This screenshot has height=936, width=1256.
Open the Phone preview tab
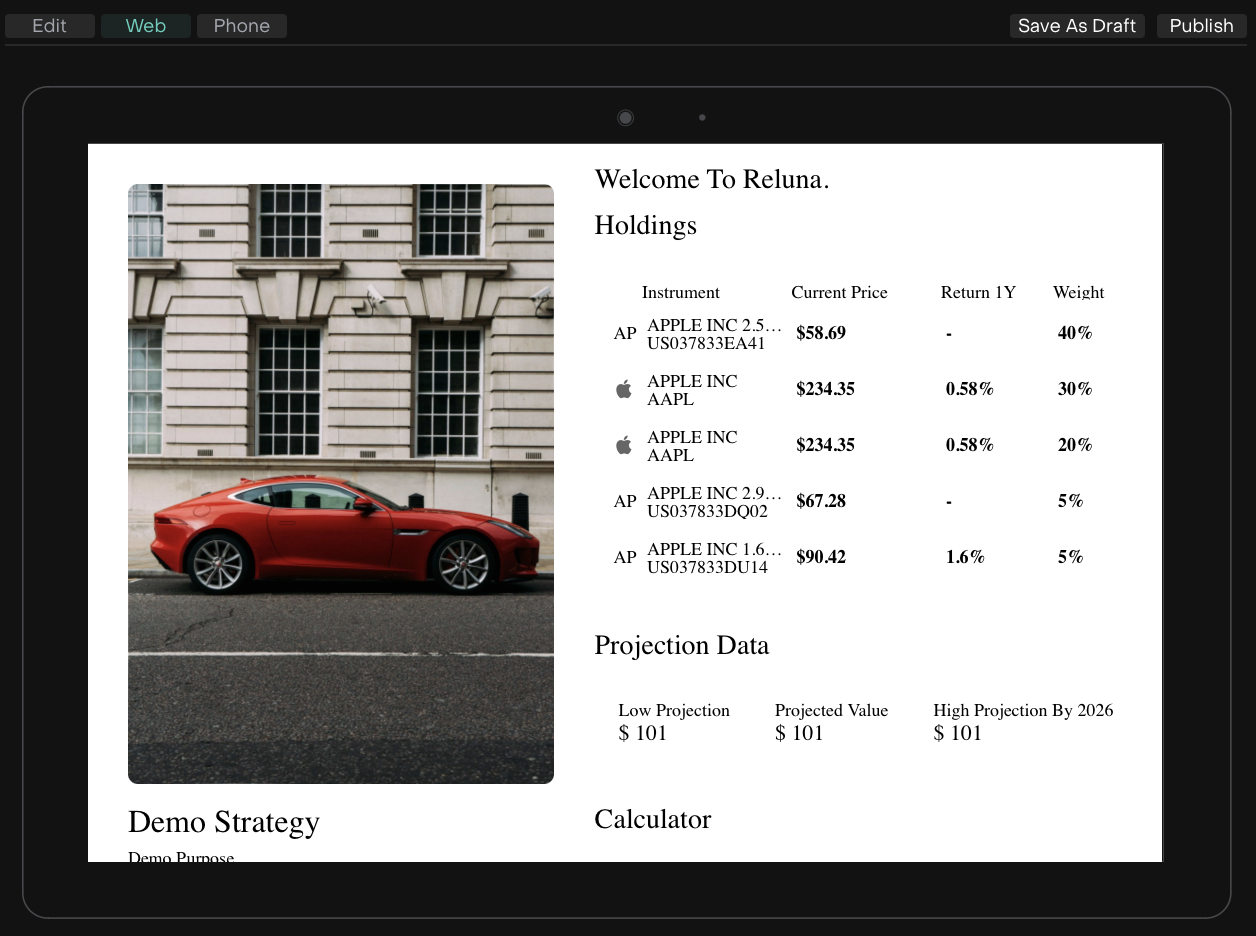pyautogui.click(x=242, y=26)
